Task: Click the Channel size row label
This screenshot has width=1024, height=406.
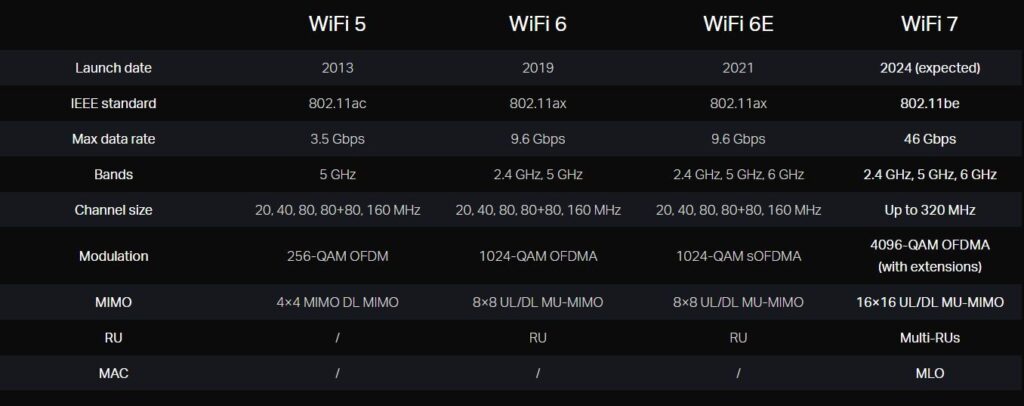Action: 113,210
